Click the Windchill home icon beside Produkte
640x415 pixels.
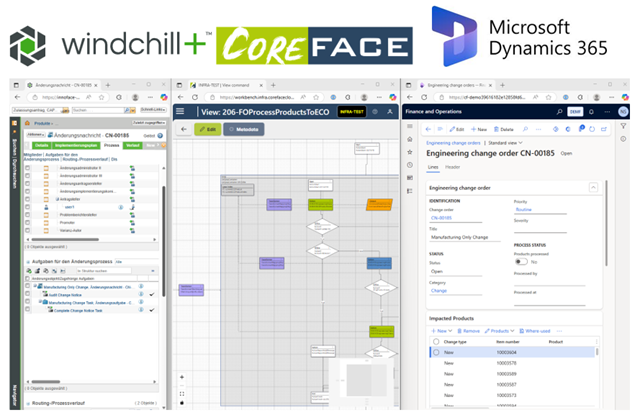[x=27, y=123]
